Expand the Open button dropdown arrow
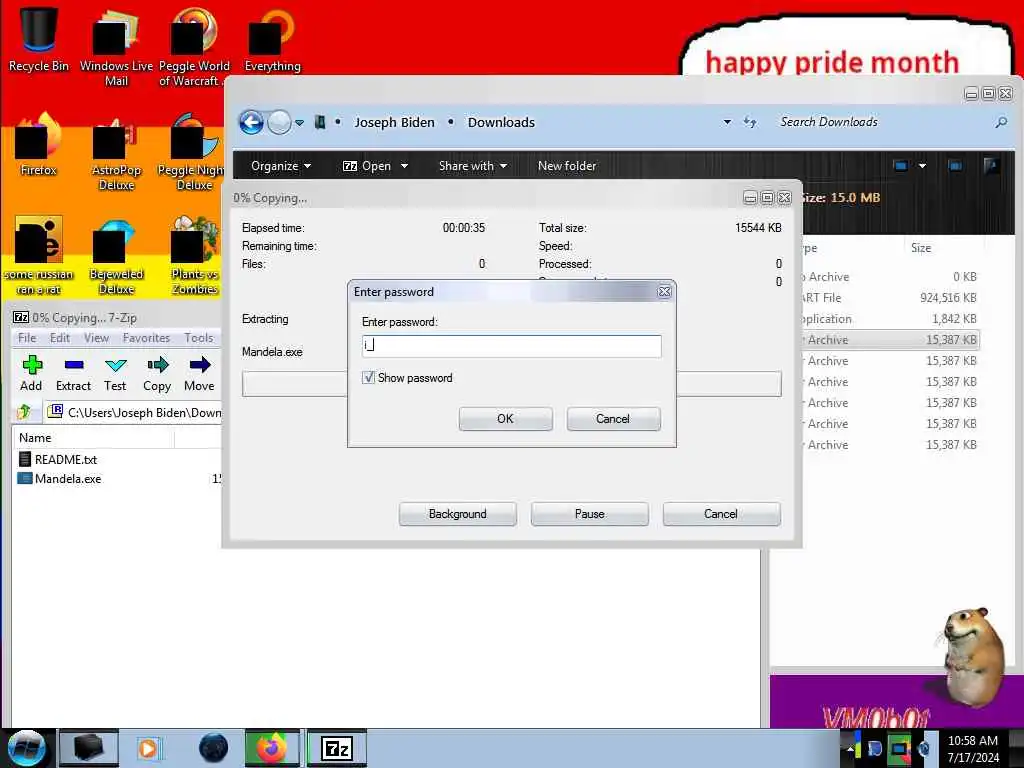This screenshot has width=1024, height=768. point(404,166)
